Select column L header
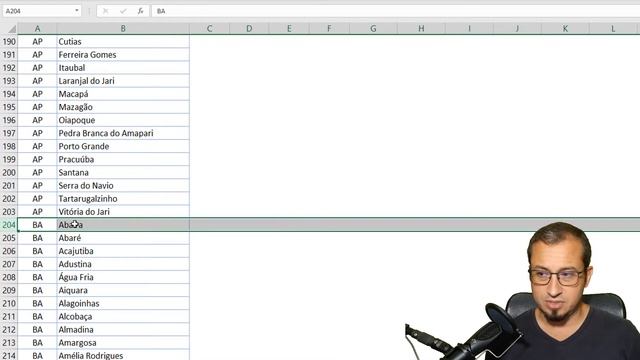Screen dimensions: 640x360 [x=613, y=29]
